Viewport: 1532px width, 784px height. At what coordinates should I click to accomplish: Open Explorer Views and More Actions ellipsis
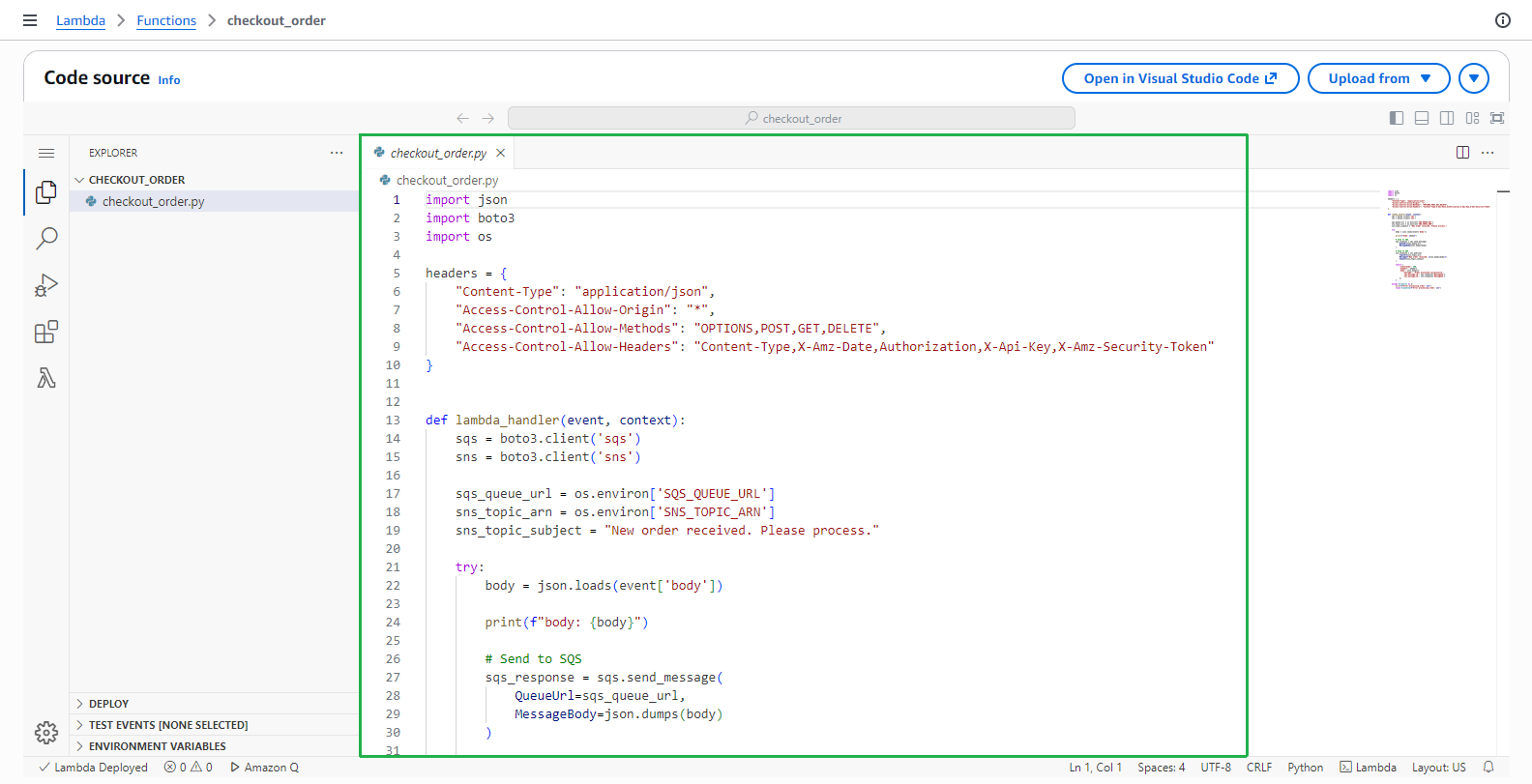click(337, 153)
